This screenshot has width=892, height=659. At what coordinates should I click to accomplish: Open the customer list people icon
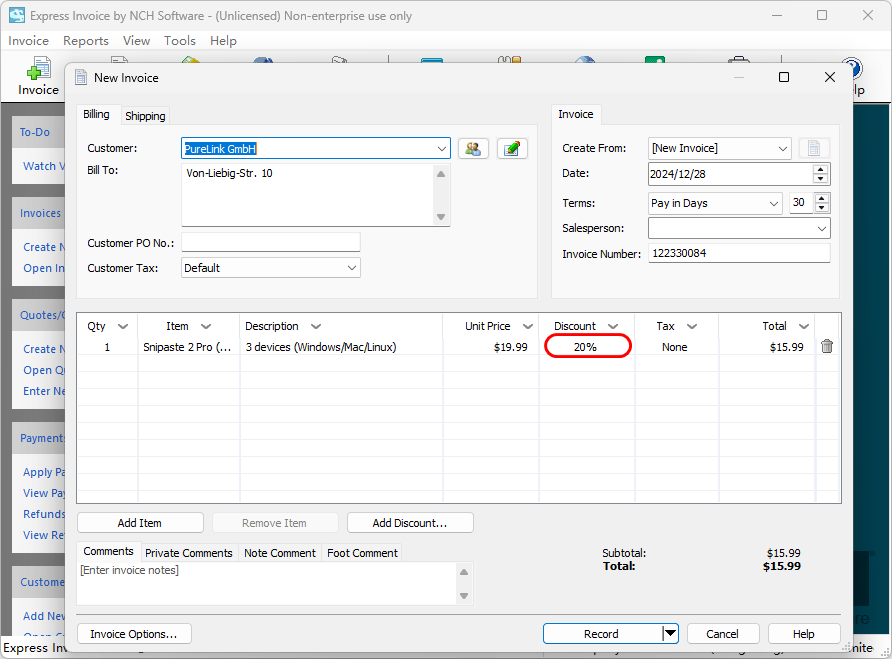473,149
